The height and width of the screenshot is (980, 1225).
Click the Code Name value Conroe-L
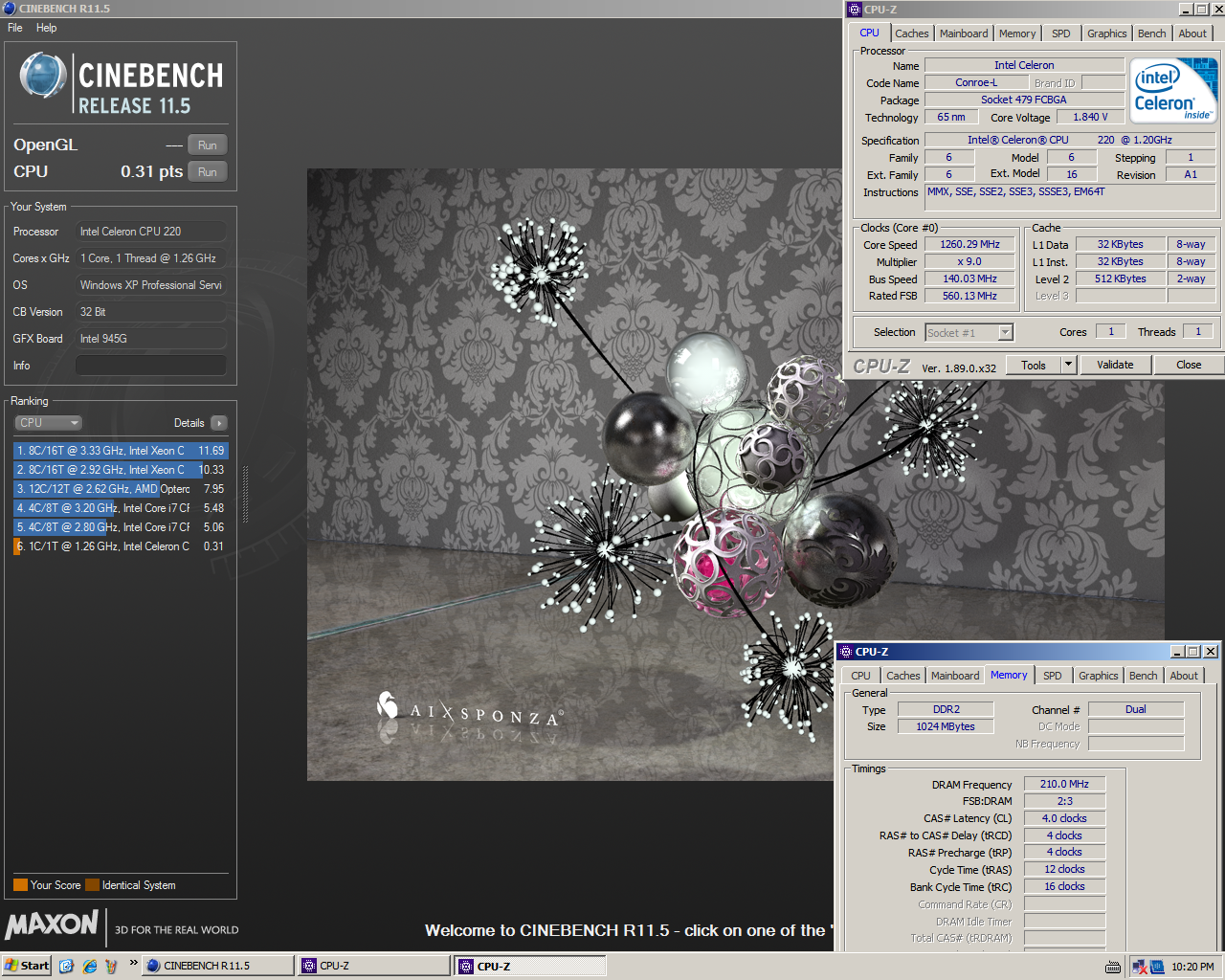pos(976,82)
